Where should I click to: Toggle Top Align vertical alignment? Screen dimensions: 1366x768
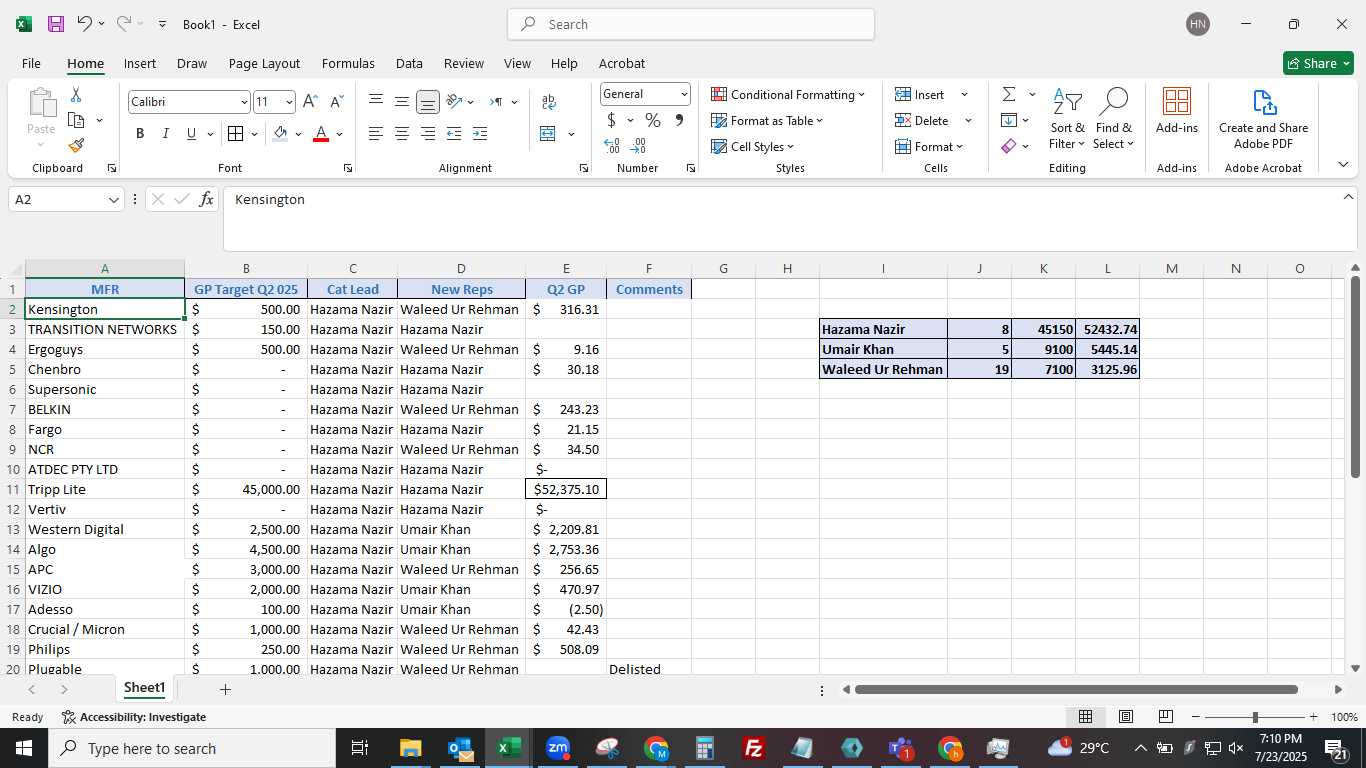coord(376,102)
